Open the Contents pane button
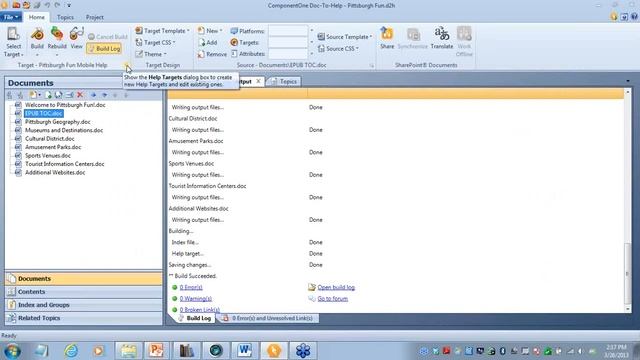Image resolution: width=640 pixels, height=360 pixels. (83, 292)
